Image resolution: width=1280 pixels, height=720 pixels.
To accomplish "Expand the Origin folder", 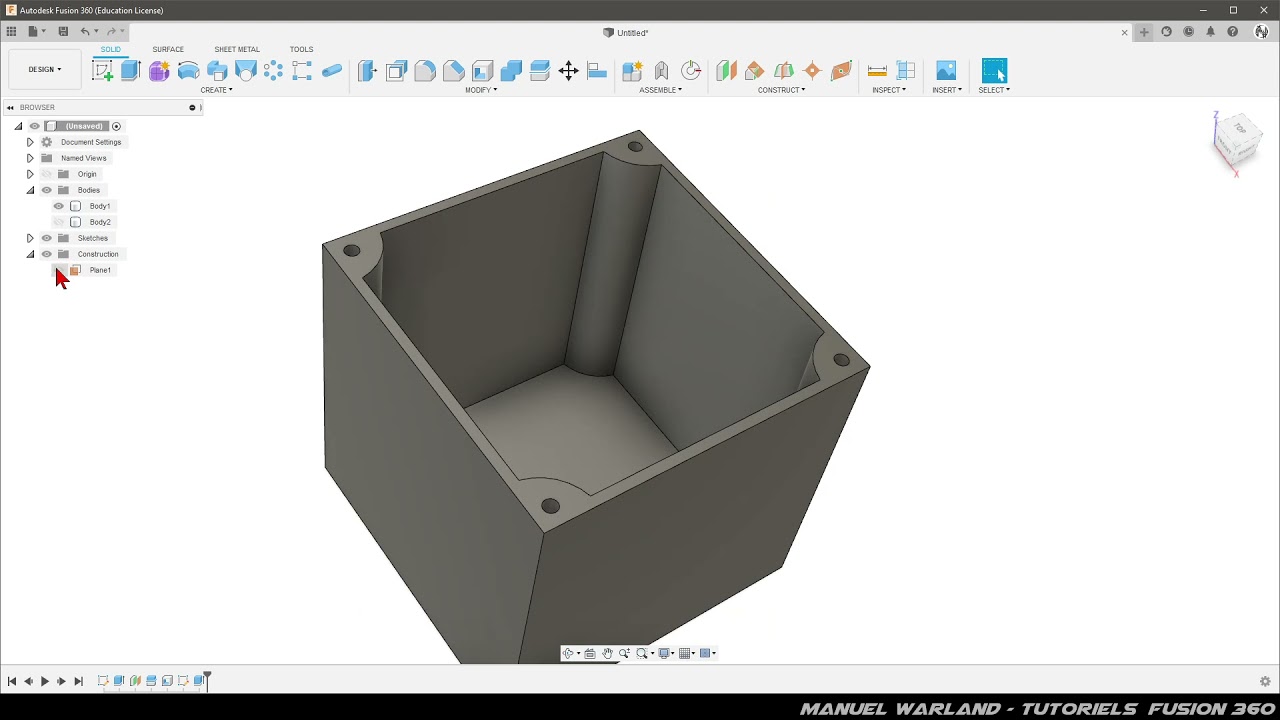I will point(30,174).
